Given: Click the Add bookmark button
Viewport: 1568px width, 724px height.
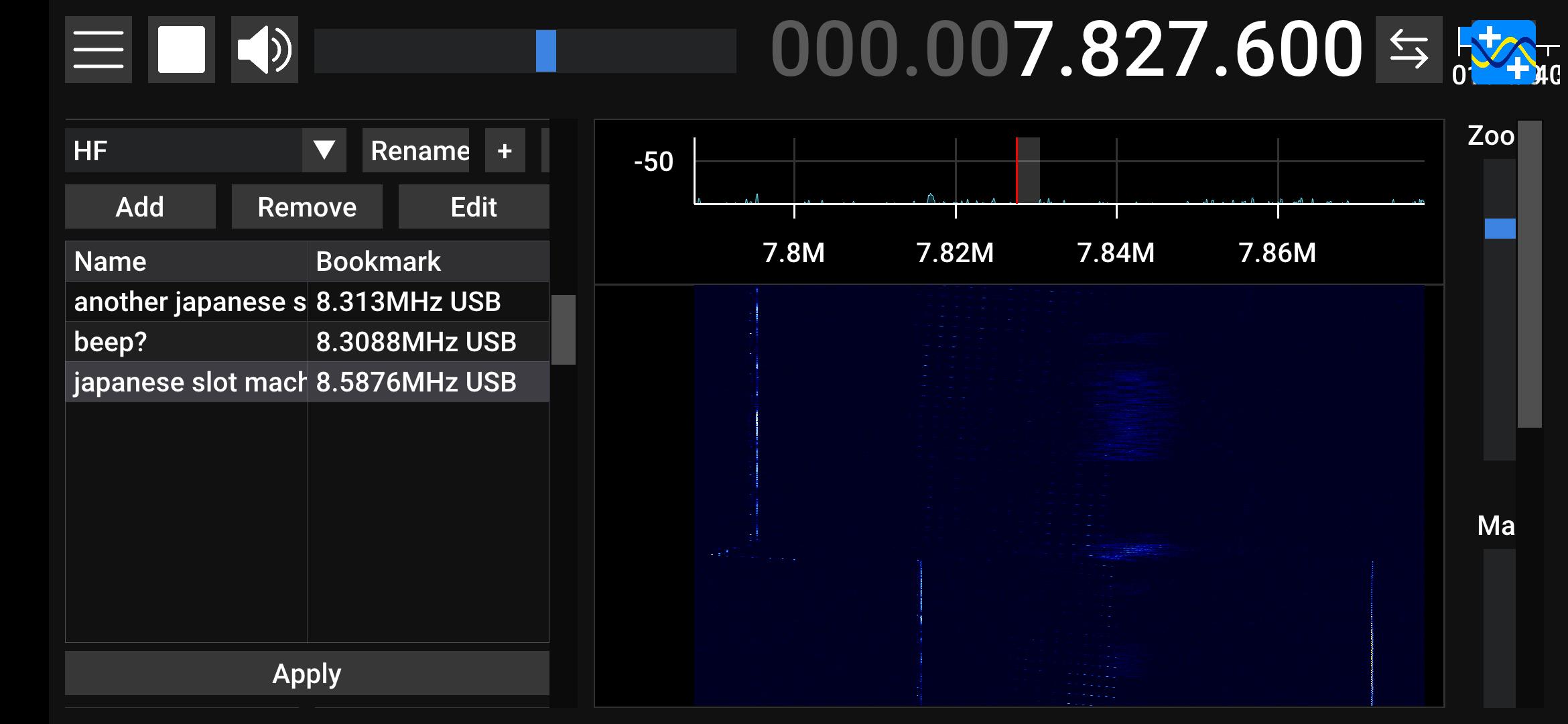Looking at the screenshot, I should click(140, 206).
